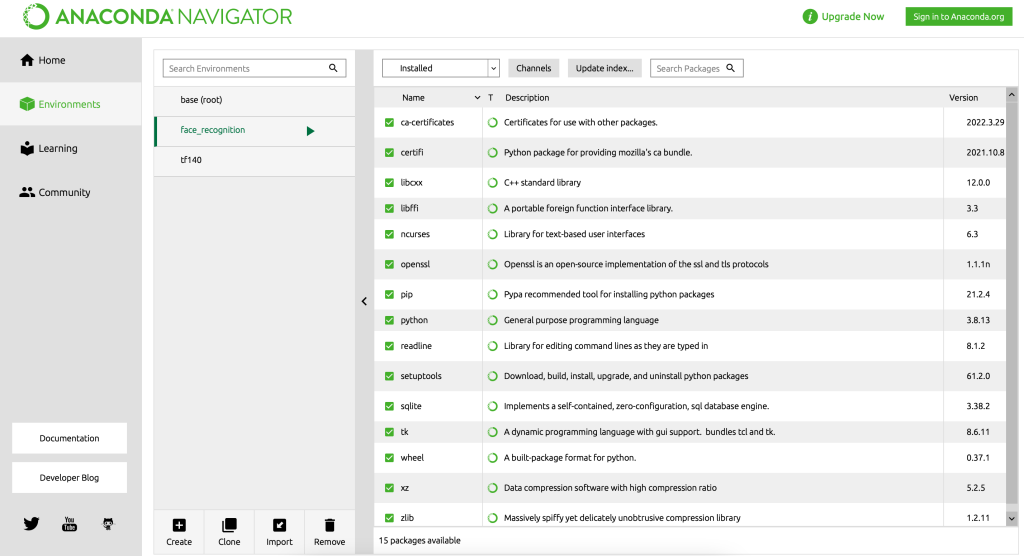Screen dimensions: 1024x556
Task: Click the Import environment icon
Action: tap(279, 525)
